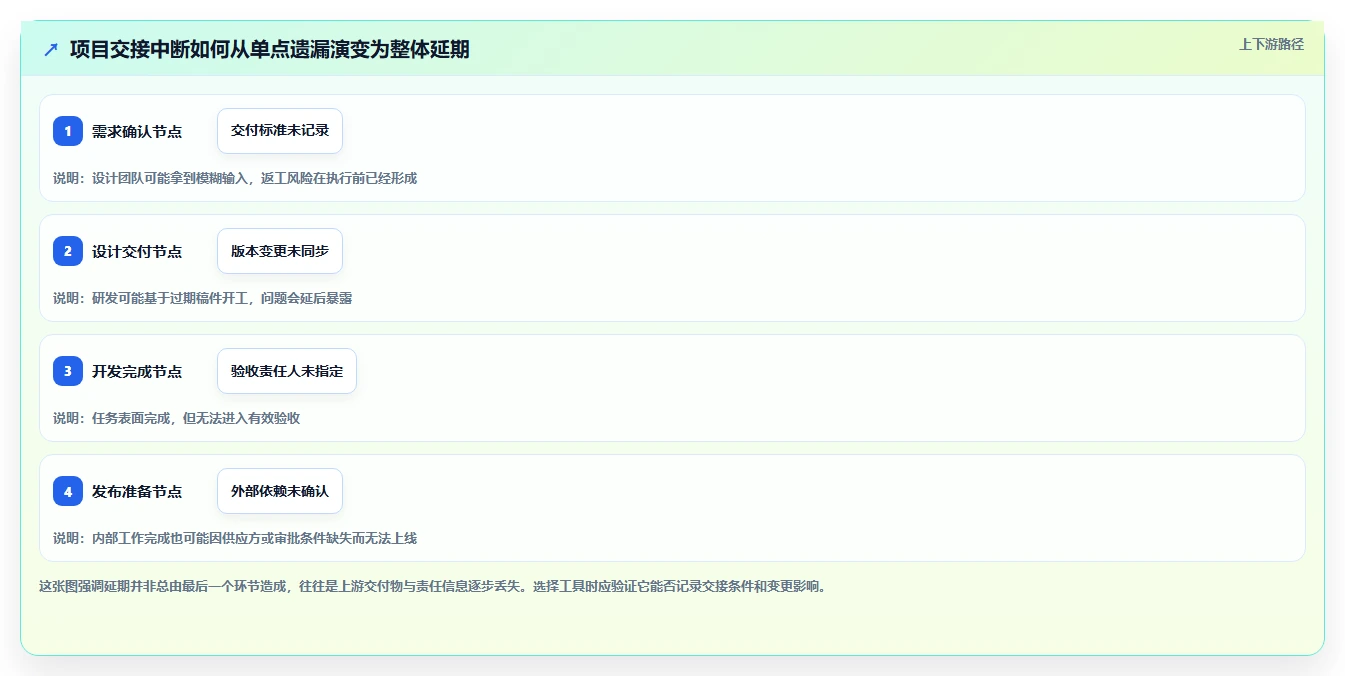Click the 发布准备节点 heading

[x=137, y=491]
